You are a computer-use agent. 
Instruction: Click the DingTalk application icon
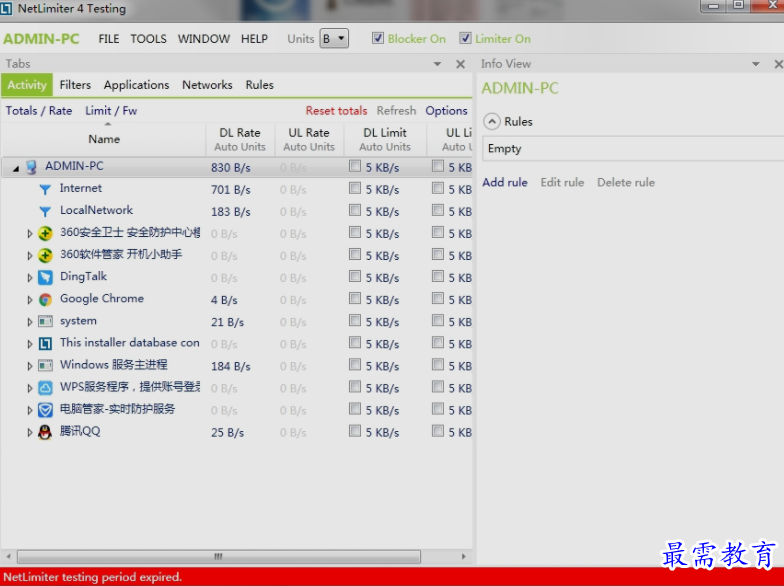[x=45, y=278]
